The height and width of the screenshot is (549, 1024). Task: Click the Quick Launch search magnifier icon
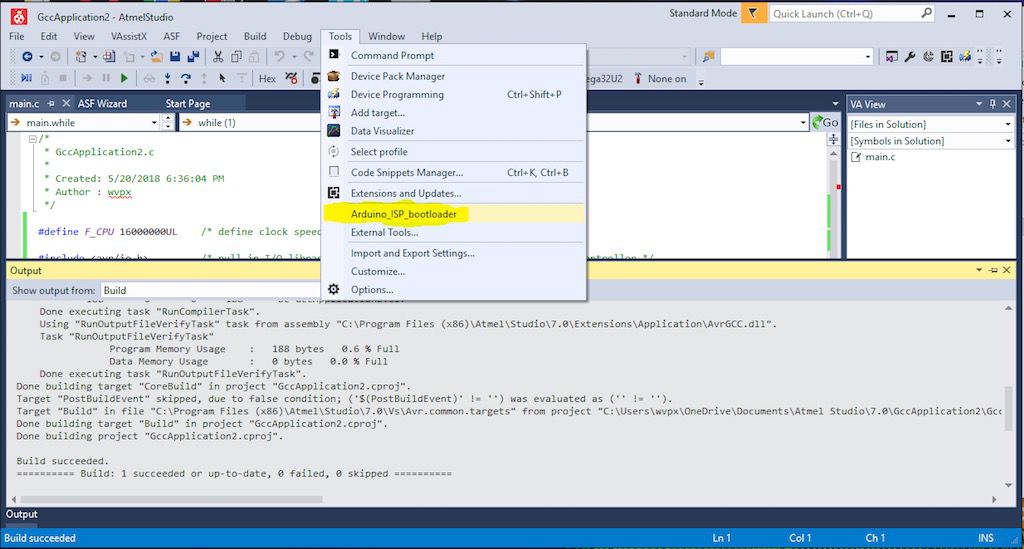click(x=926, y=13)
